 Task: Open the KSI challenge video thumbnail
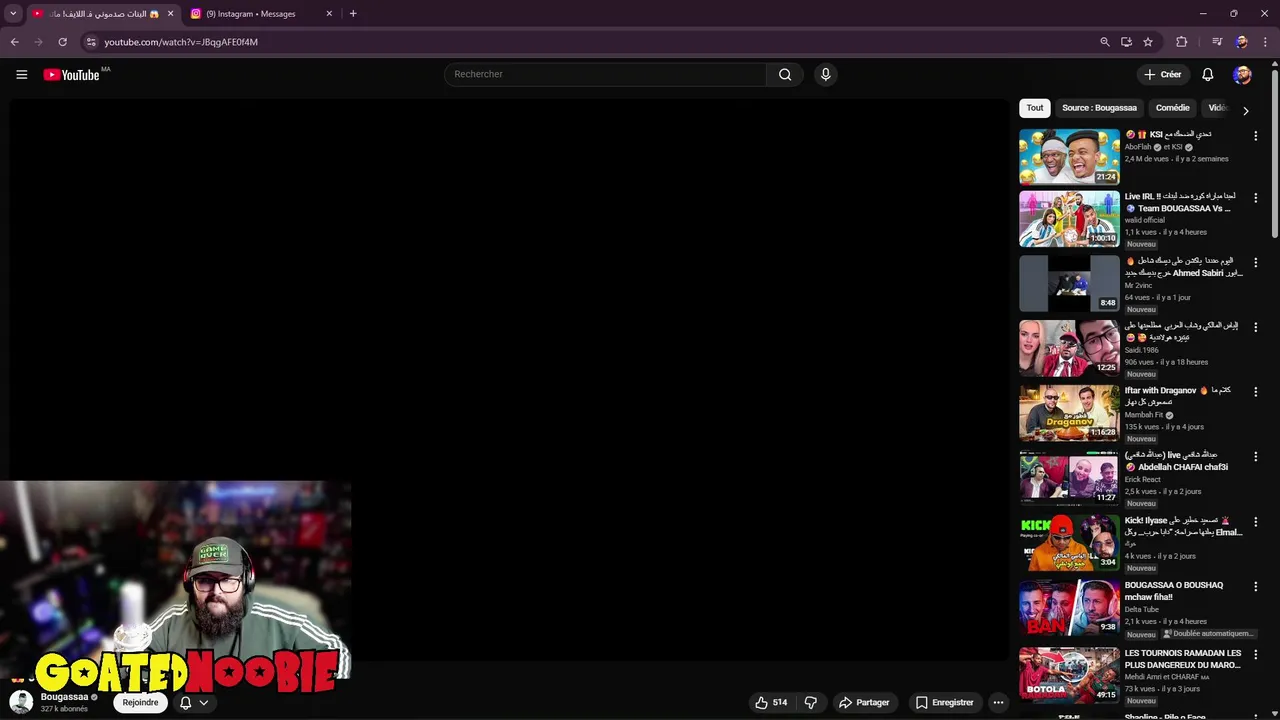[1069, 156]
